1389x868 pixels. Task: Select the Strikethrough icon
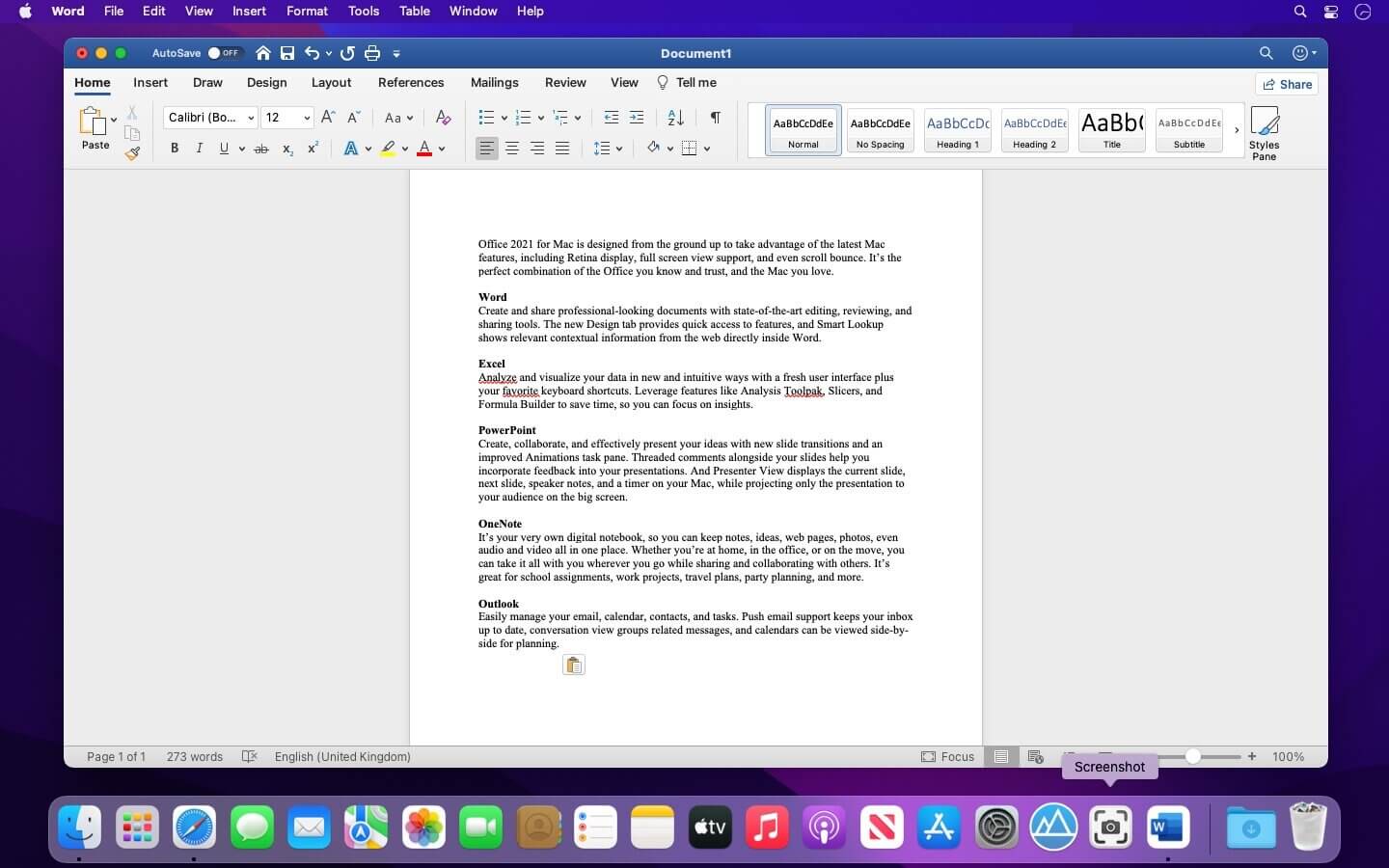tap(262, 149)
